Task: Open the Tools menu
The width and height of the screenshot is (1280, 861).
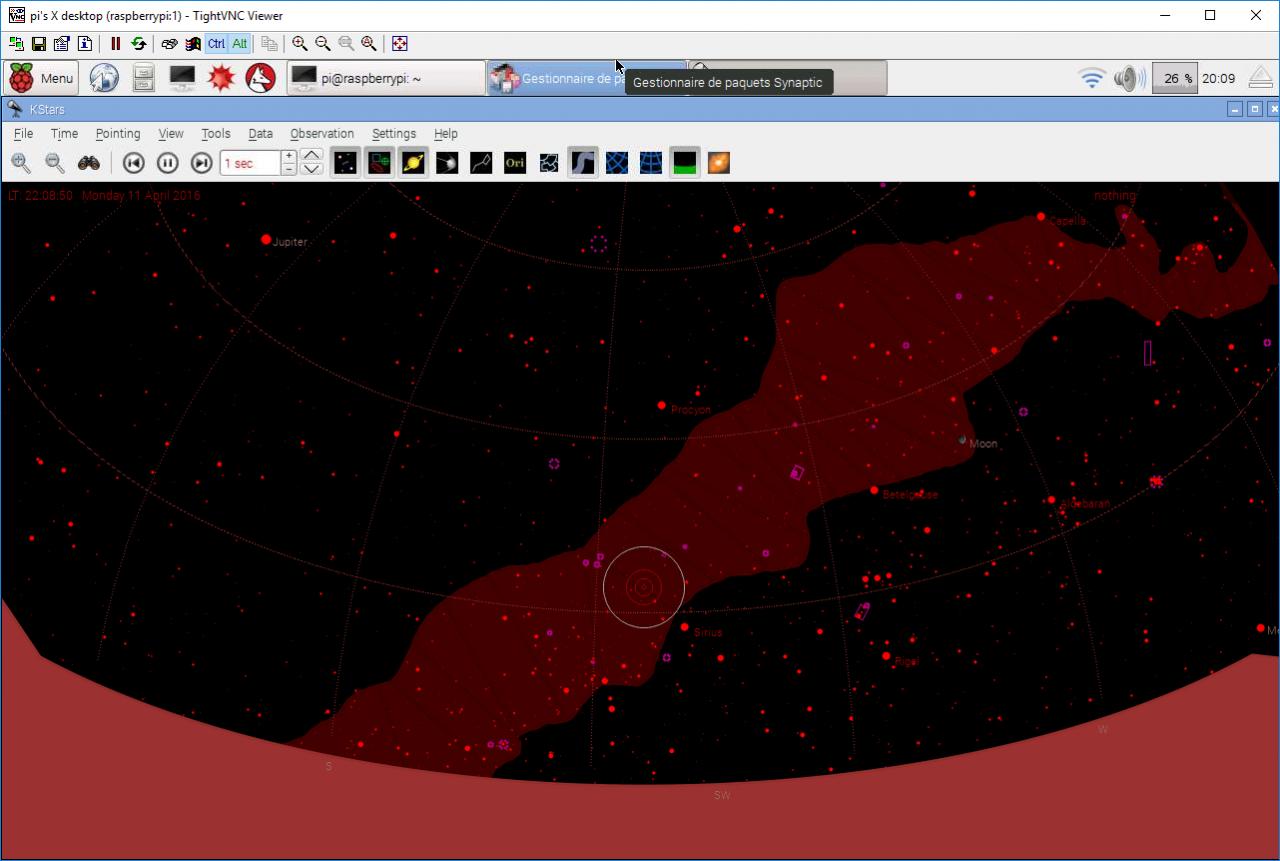Action: (x=216, y=134)
